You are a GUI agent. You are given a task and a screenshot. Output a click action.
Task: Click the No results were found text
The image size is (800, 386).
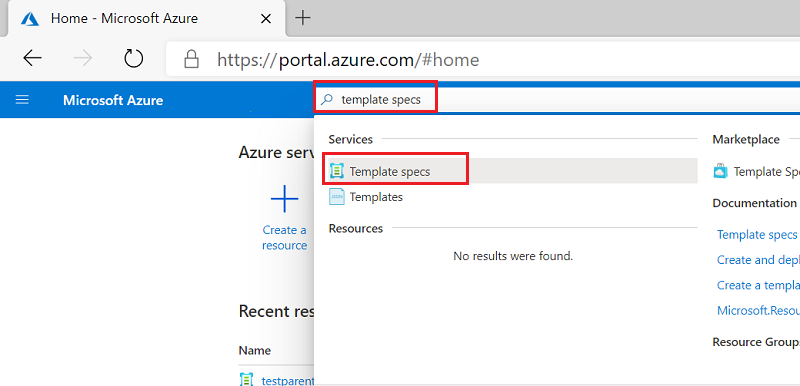tap(513, 255)
